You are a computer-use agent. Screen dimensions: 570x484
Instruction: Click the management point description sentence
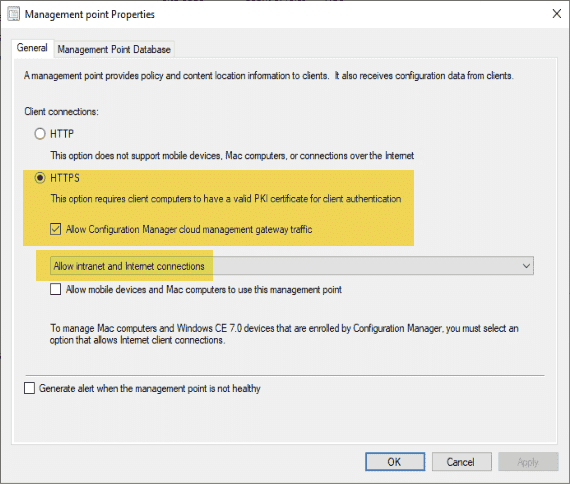pyautogui.click(x=269, y=76)
